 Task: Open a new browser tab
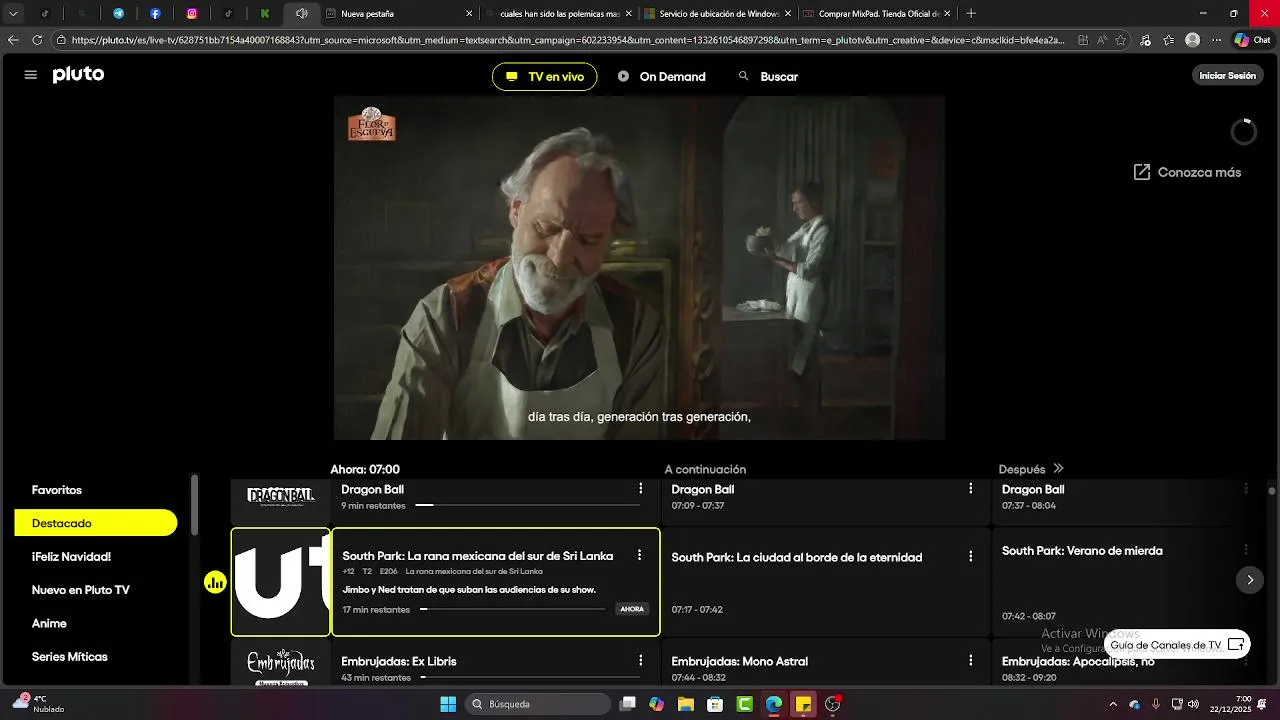971,14
